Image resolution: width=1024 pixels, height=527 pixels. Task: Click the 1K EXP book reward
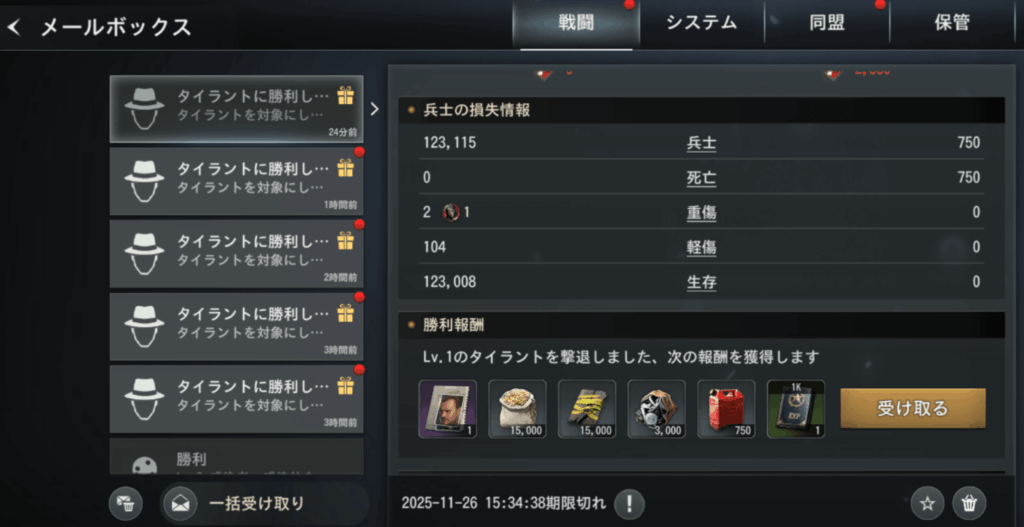pos(795,409)
